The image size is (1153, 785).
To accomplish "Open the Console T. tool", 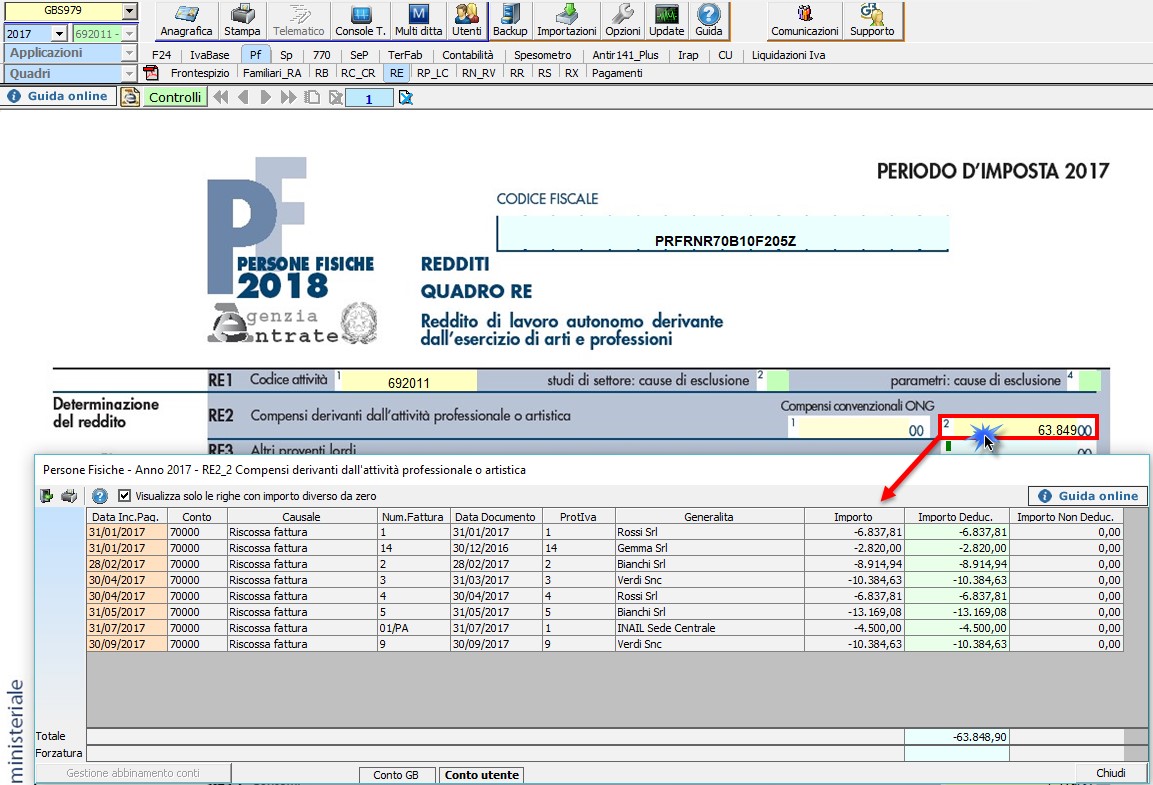I will click(360, 21).
